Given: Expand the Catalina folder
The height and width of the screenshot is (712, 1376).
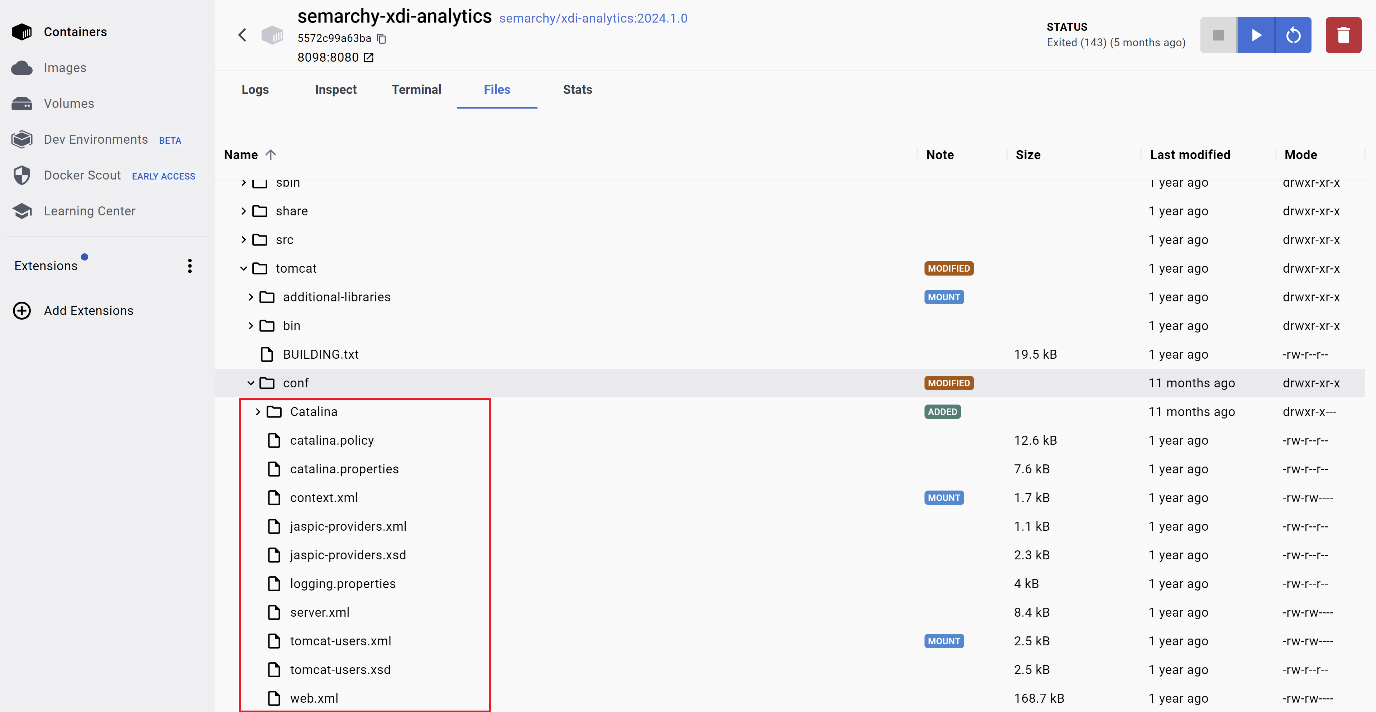Looking at the screenshot, I should point(258,412).
